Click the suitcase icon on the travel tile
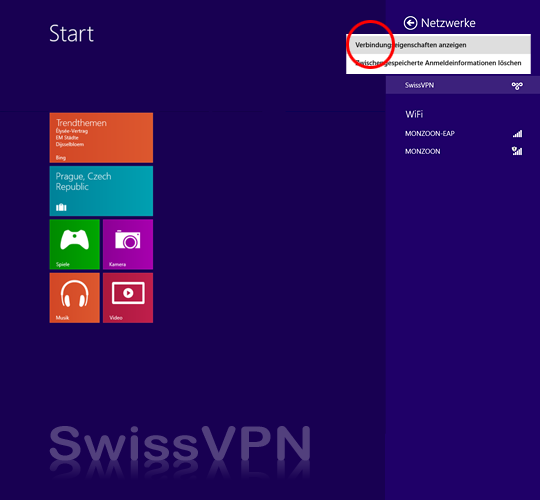 click(x=61, y=207)
